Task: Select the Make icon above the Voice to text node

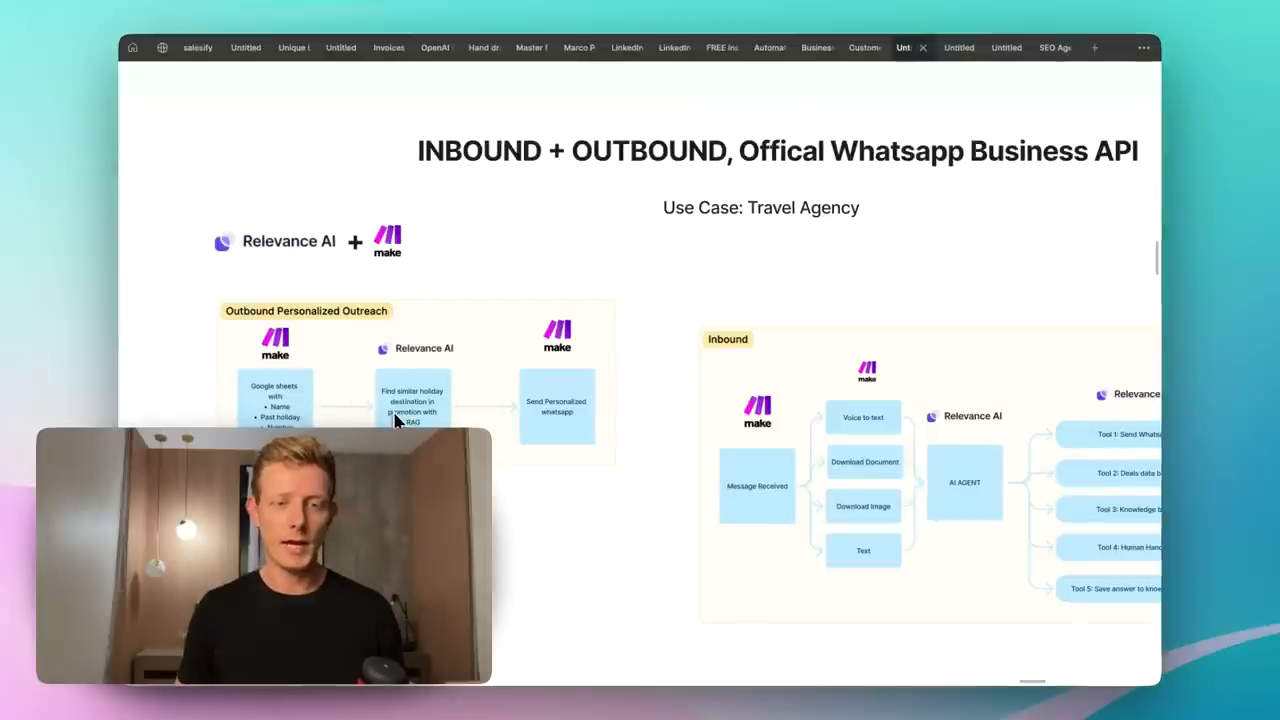Action: coord(866,370)
